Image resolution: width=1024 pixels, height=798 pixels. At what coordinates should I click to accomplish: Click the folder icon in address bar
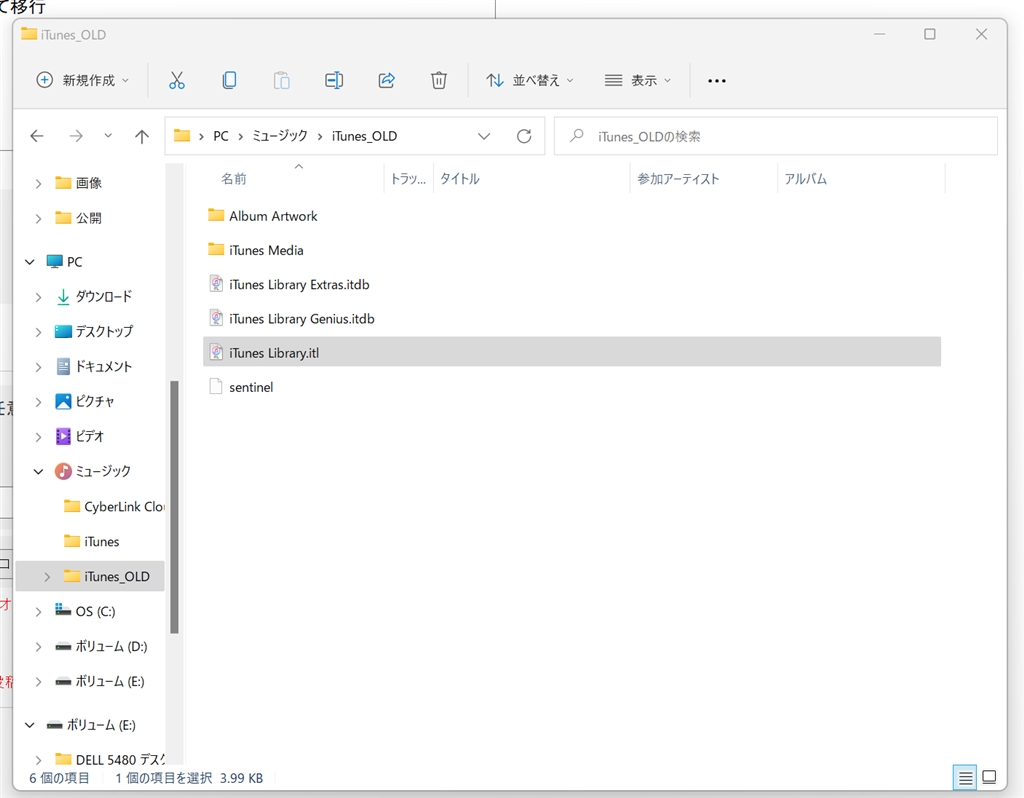tap(182, 136)
